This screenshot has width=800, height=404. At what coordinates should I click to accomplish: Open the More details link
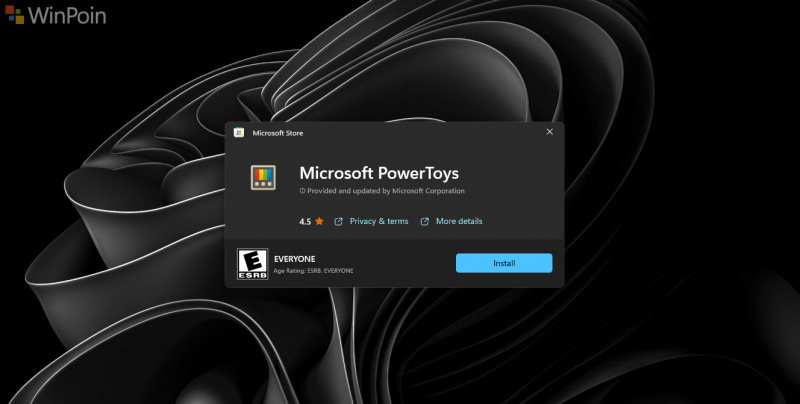pos(459,221)
